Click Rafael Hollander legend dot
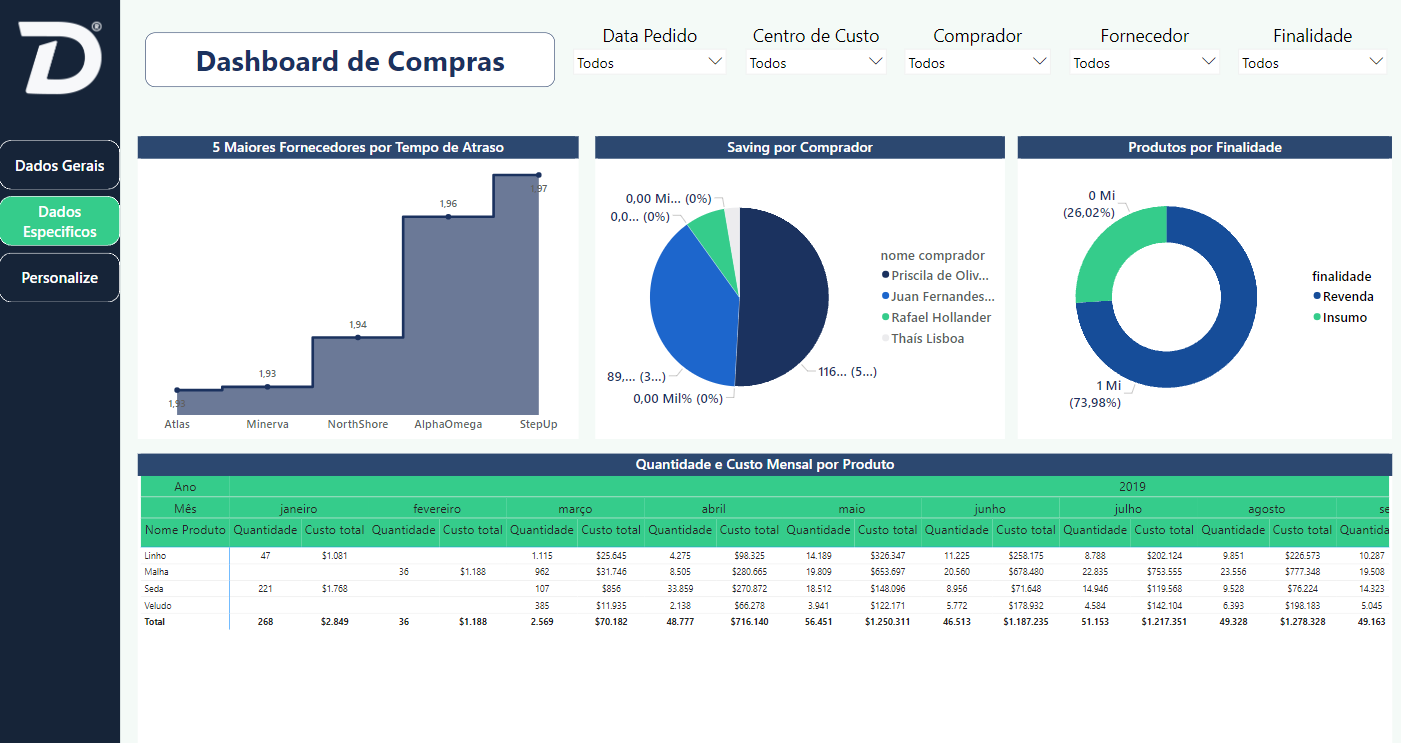The image size is (1401, 743). click(x=885, y=318)
